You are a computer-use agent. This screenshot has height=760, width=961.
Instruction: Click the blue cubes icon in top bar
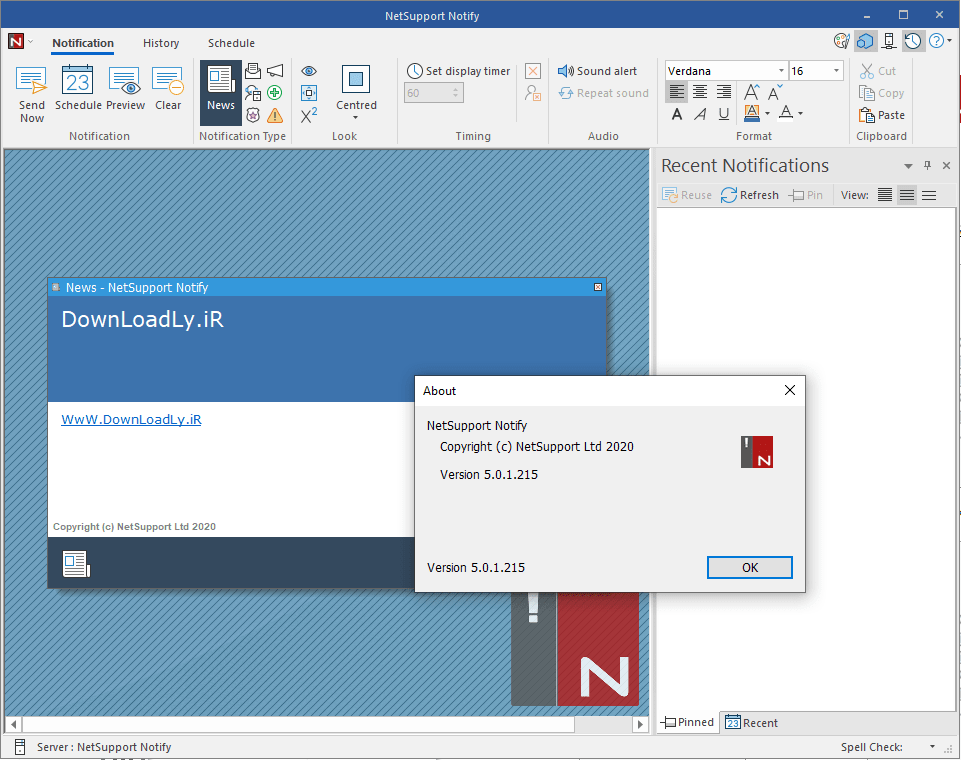click(865, 41)
